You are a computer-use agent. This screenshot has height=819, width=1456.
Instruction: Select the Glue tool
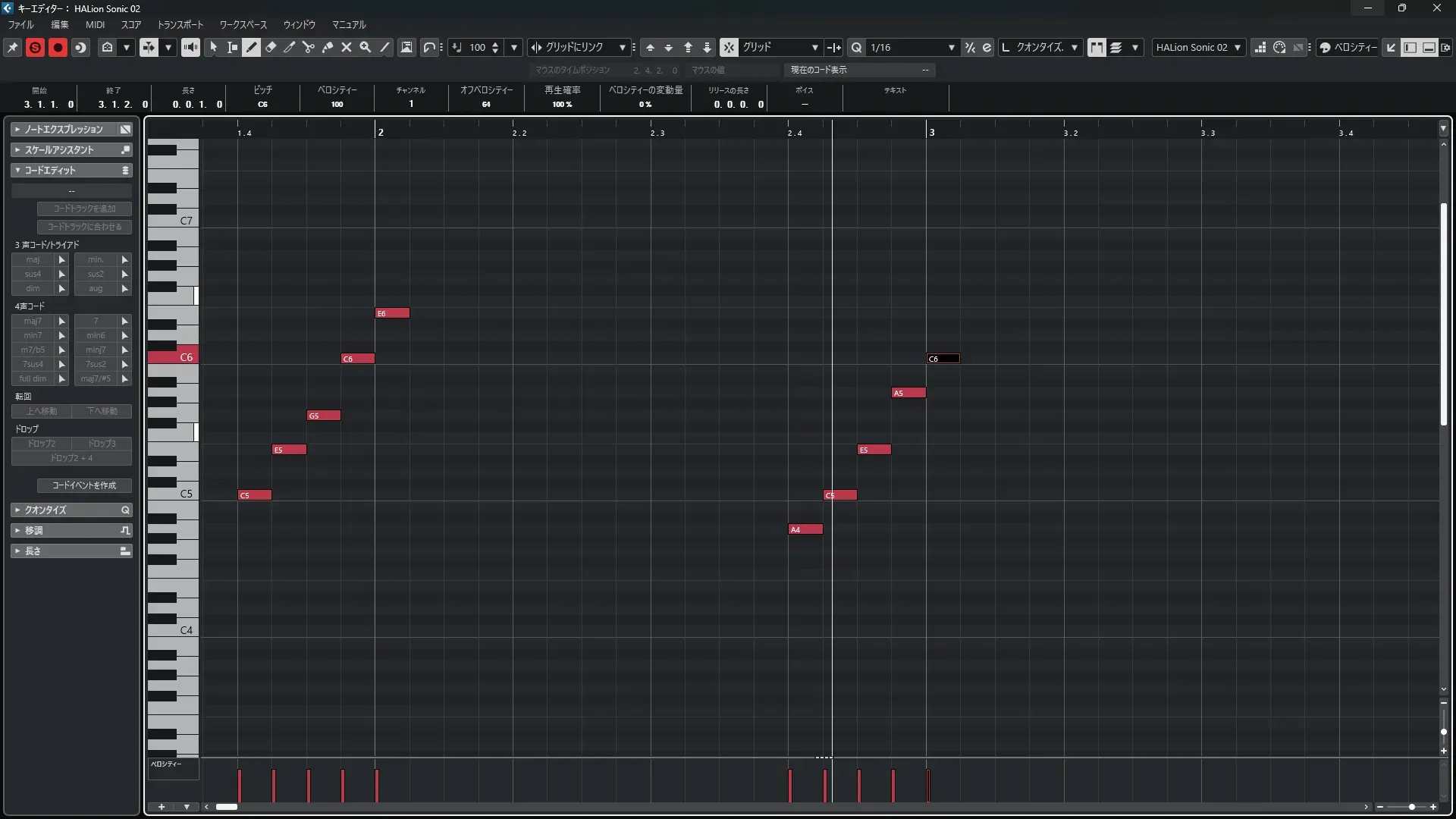[328, 47]
